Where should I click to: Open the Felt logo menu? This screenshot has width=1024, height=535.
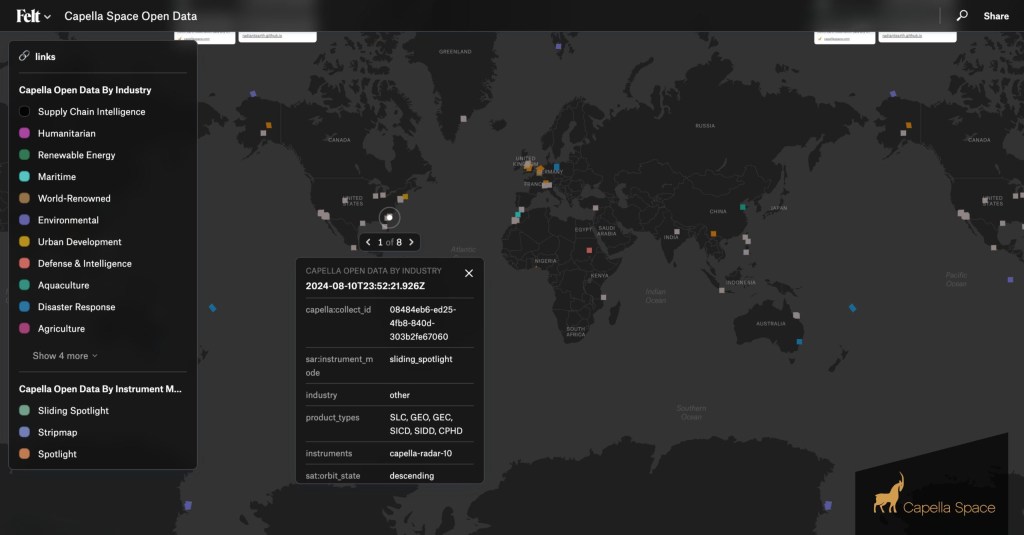coord(33,16)
